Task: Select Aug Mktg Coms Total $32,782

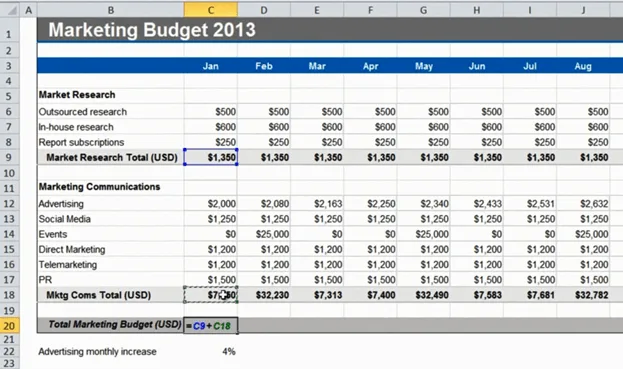Action: [583, 295]
